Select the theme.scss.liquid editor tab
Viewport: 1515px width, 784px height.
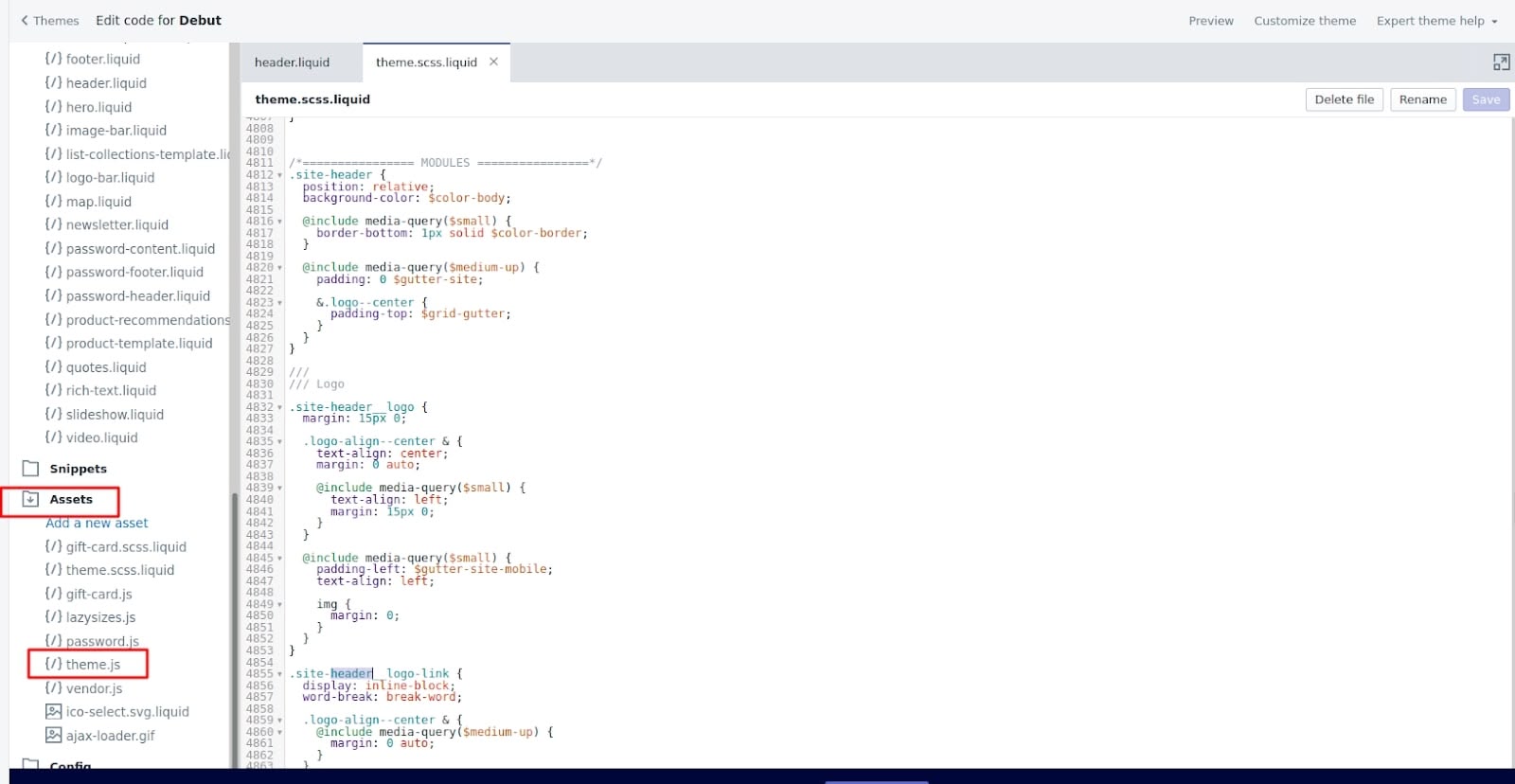pyautogui.click(x=426, y=62)
